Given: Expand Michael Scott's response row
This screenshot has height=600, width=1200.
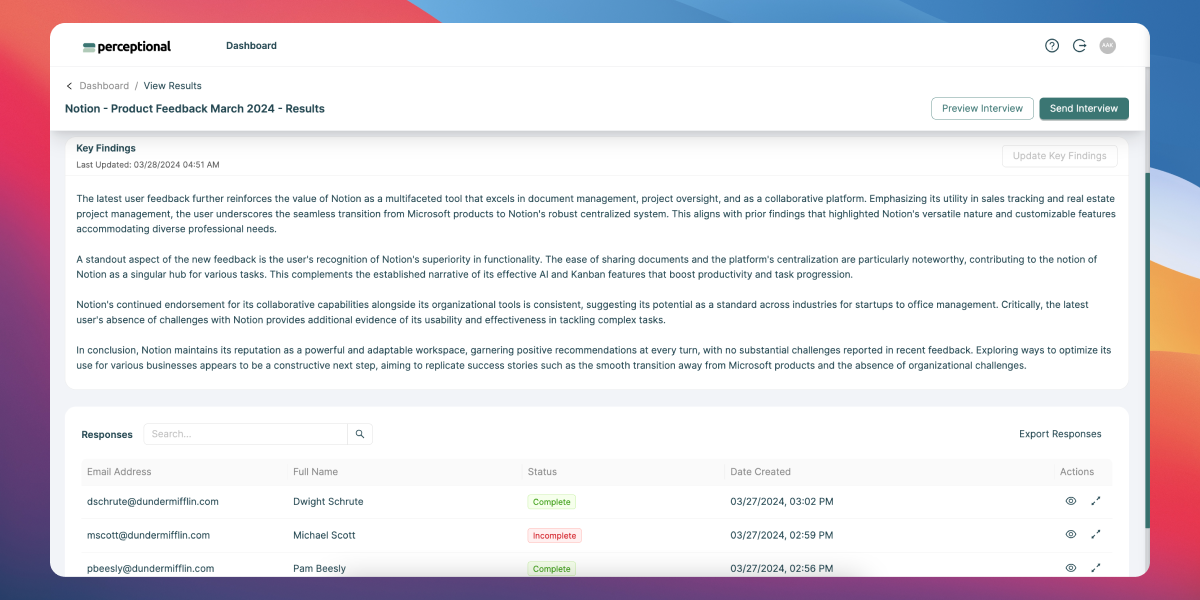Looking at the screenshot, I should (1096, 535).
